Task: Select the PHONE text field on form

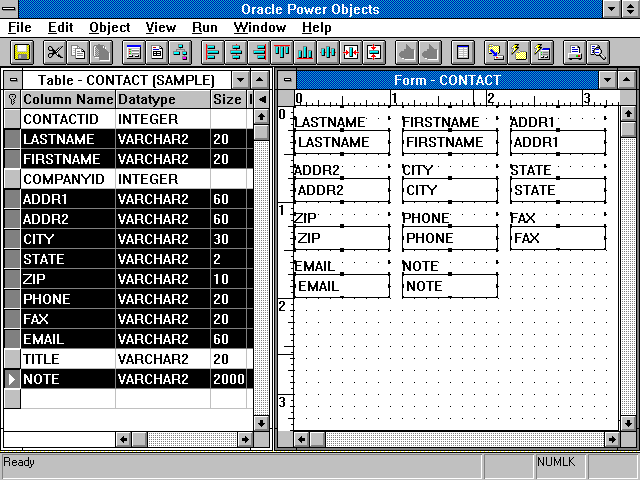Action: click(448, 238)
